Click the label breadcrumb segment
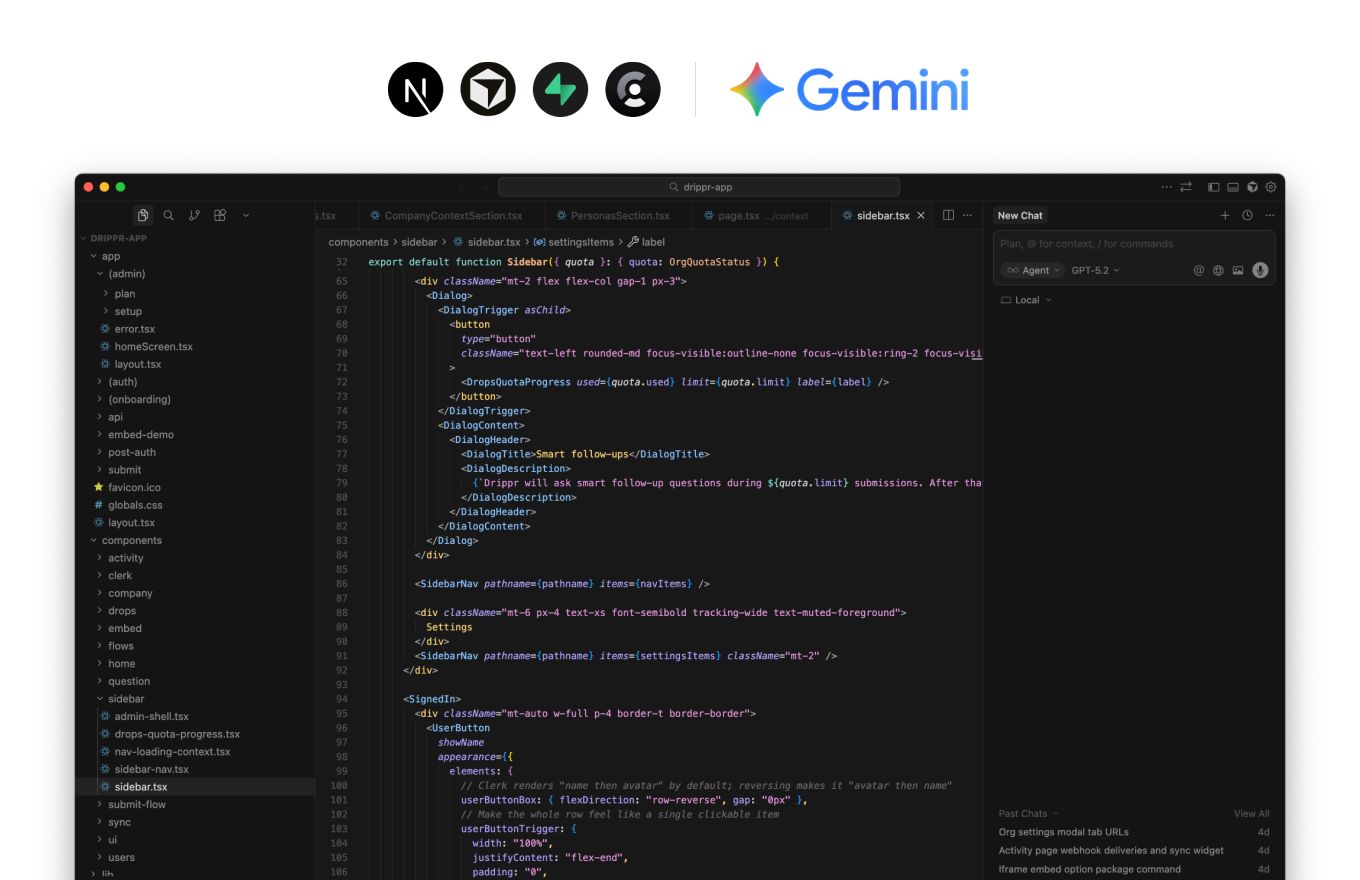Image resolution: width=1360 pixels, height=880 pixels. (647, 242)
